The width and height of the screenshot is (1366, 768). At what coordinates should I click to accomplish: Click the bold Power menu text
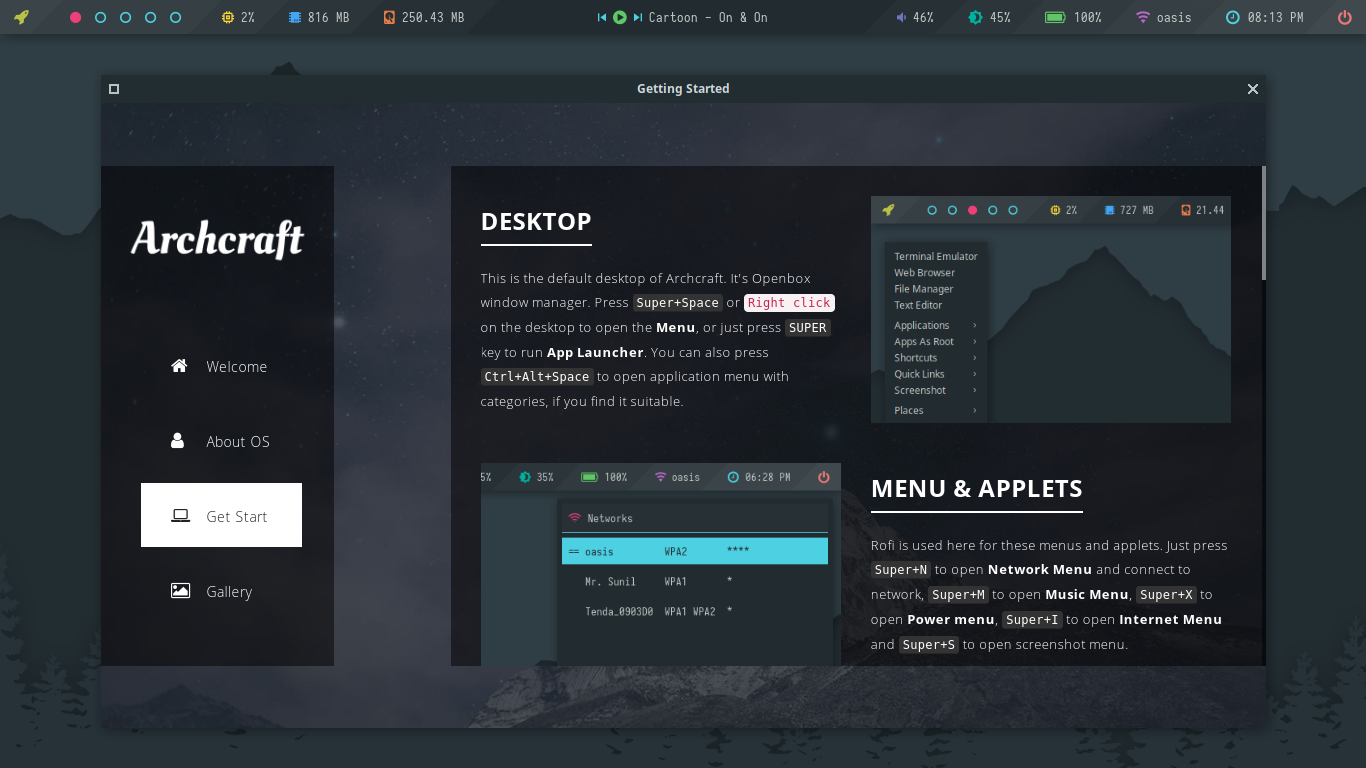(x=951, y=620)
